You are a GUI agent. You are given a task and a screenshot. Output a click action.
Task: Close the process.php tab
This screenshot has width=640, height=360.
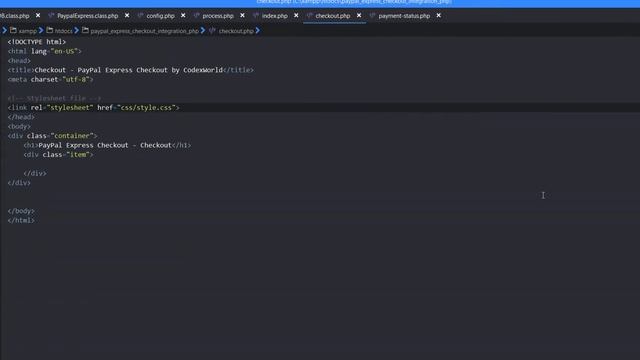pyautogui.click(x=242, y=16)
